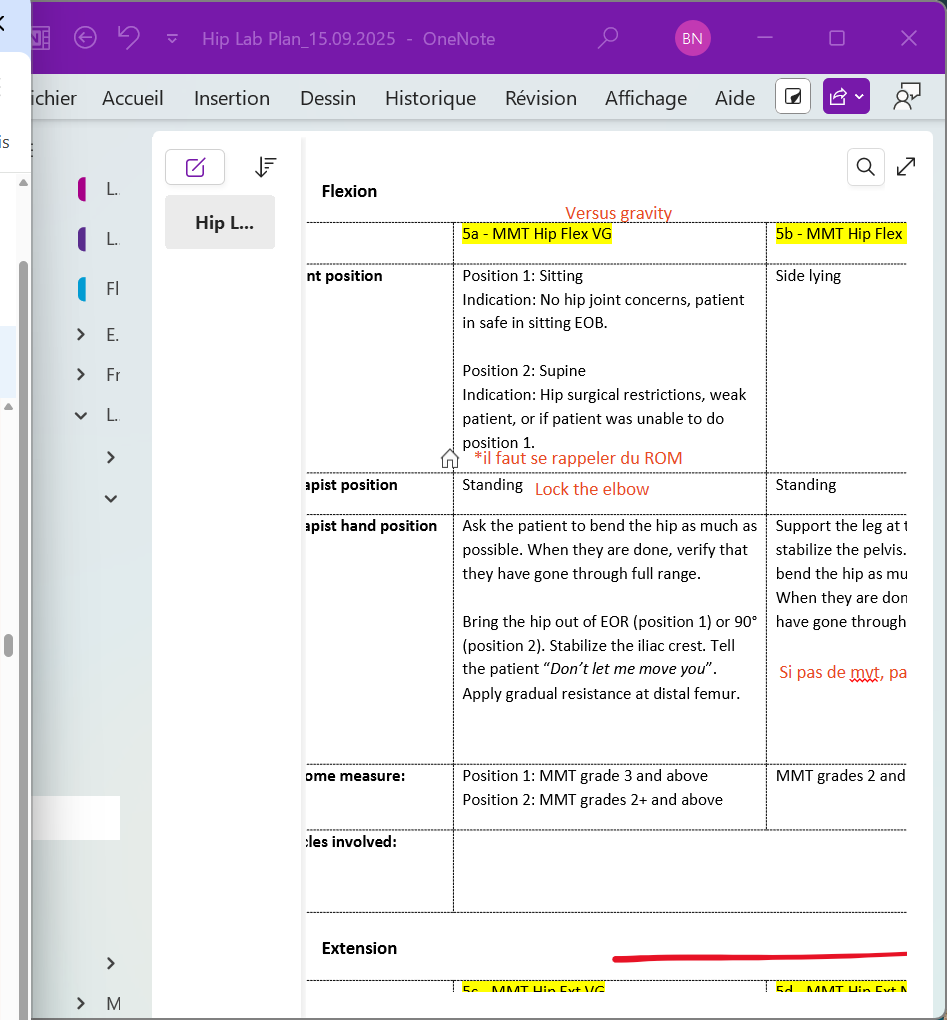Click the Lock the elbow note

click(x=592, y=489)
